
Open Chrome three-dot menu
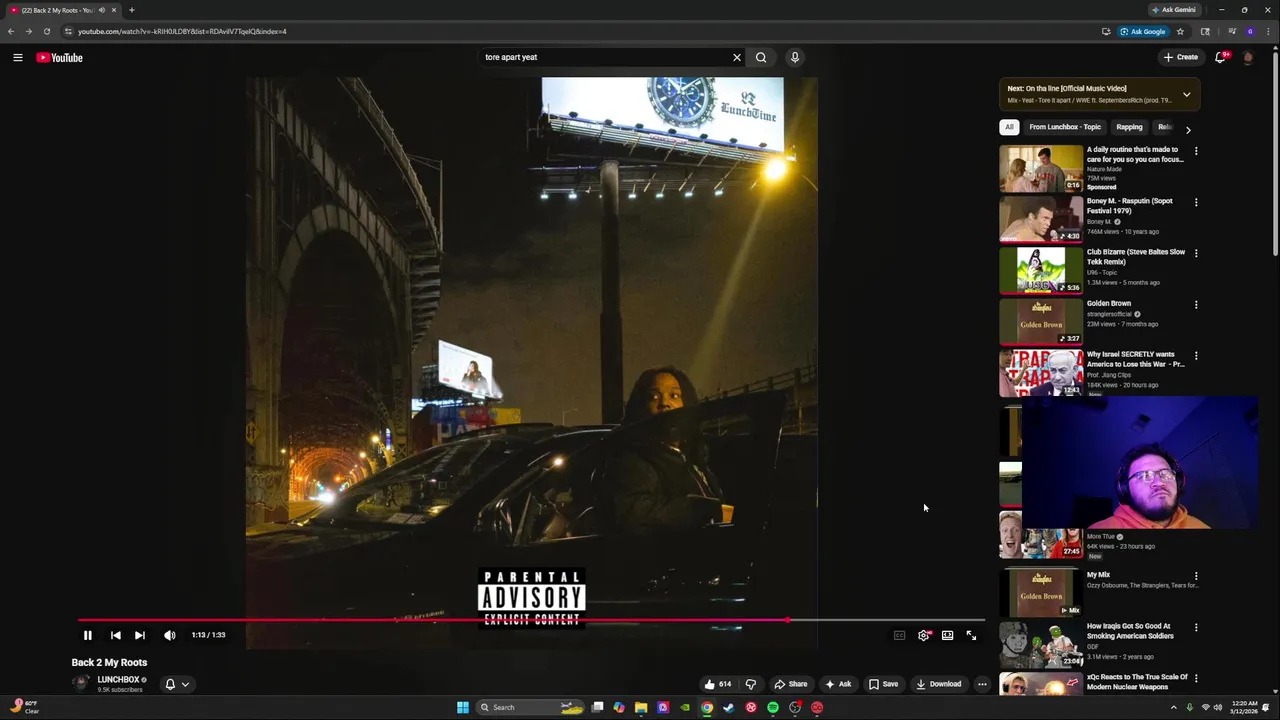click(1266, 31)
